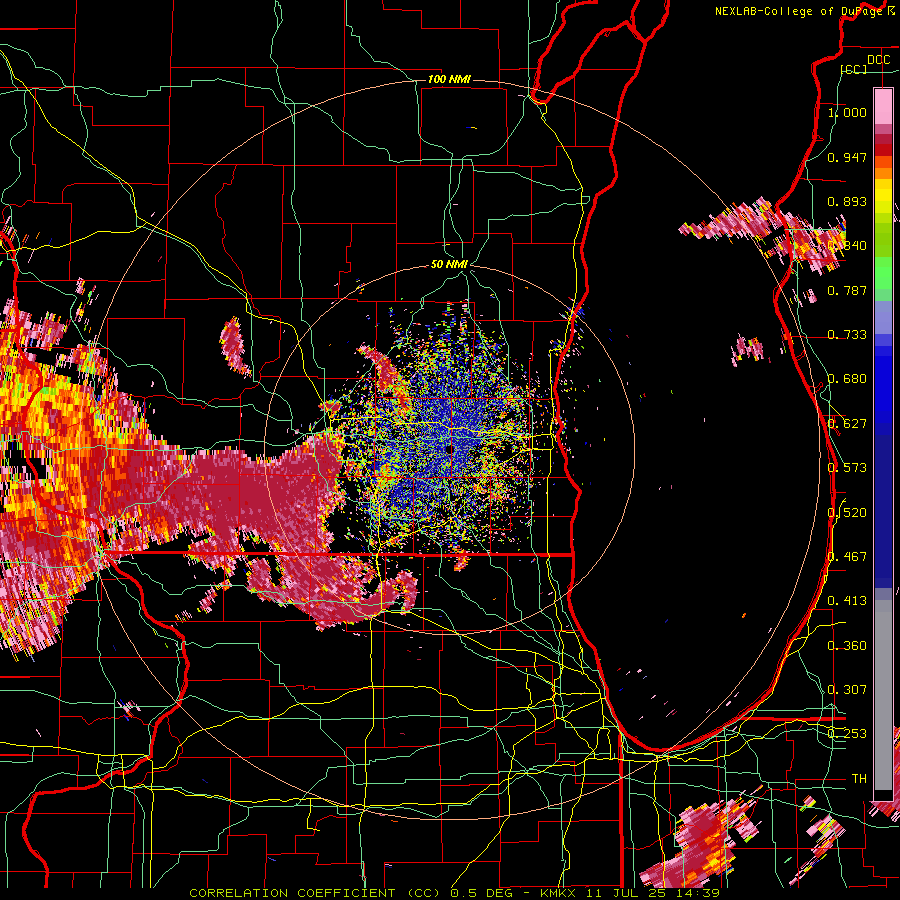The width and height of the screenshot is (900, 900).
Task: Select the 0.893 scale value
Action: click(847, 201)
